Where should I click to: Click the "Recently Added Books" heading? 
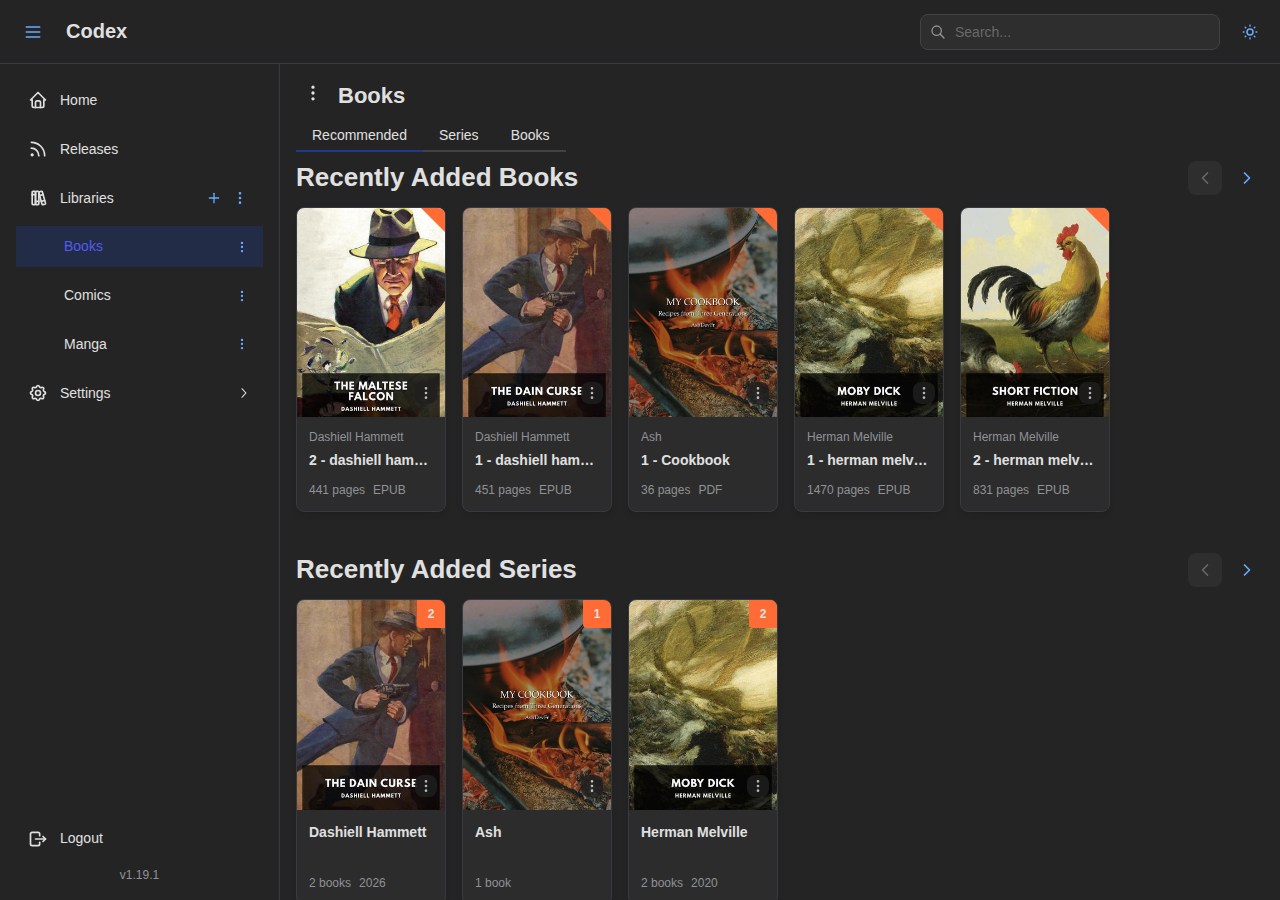click(437, 177)
